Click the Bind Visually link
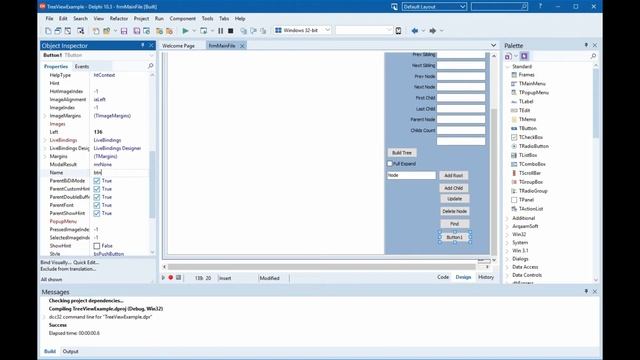640x360 pixels. 55,262
